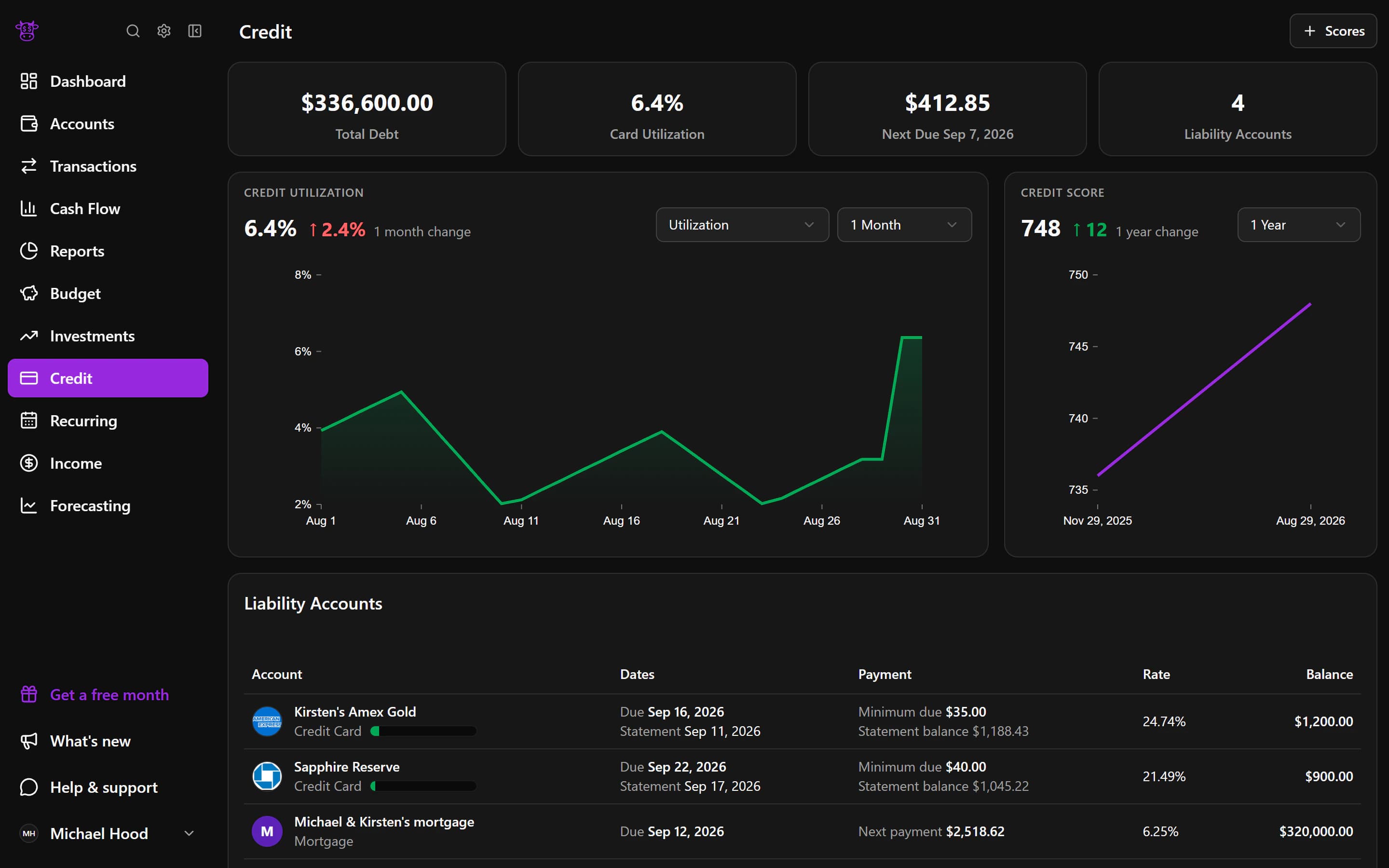The height and width of the screenshot is (868, 1389).
Task: Open Investments in the sidebar
Action: tap(108, 336)
